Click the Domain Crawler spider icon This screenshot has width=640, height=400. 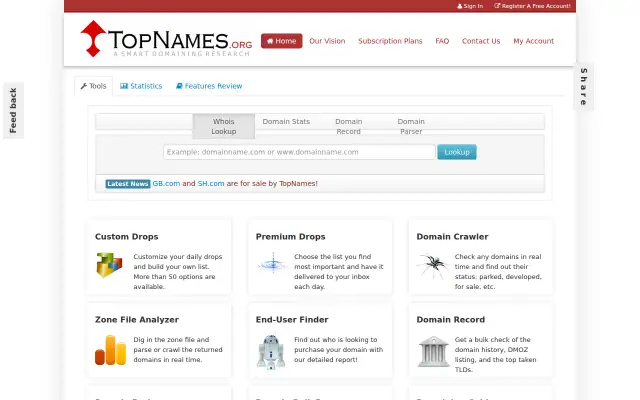433,265
